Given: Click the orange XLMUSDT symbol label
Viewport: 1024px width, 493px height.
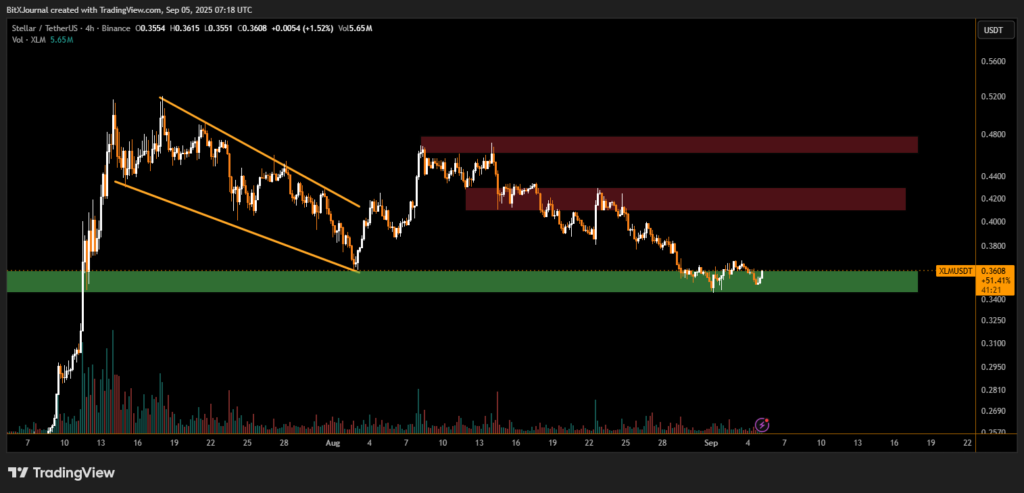Looking at the screenshot, I should [954, 271].
